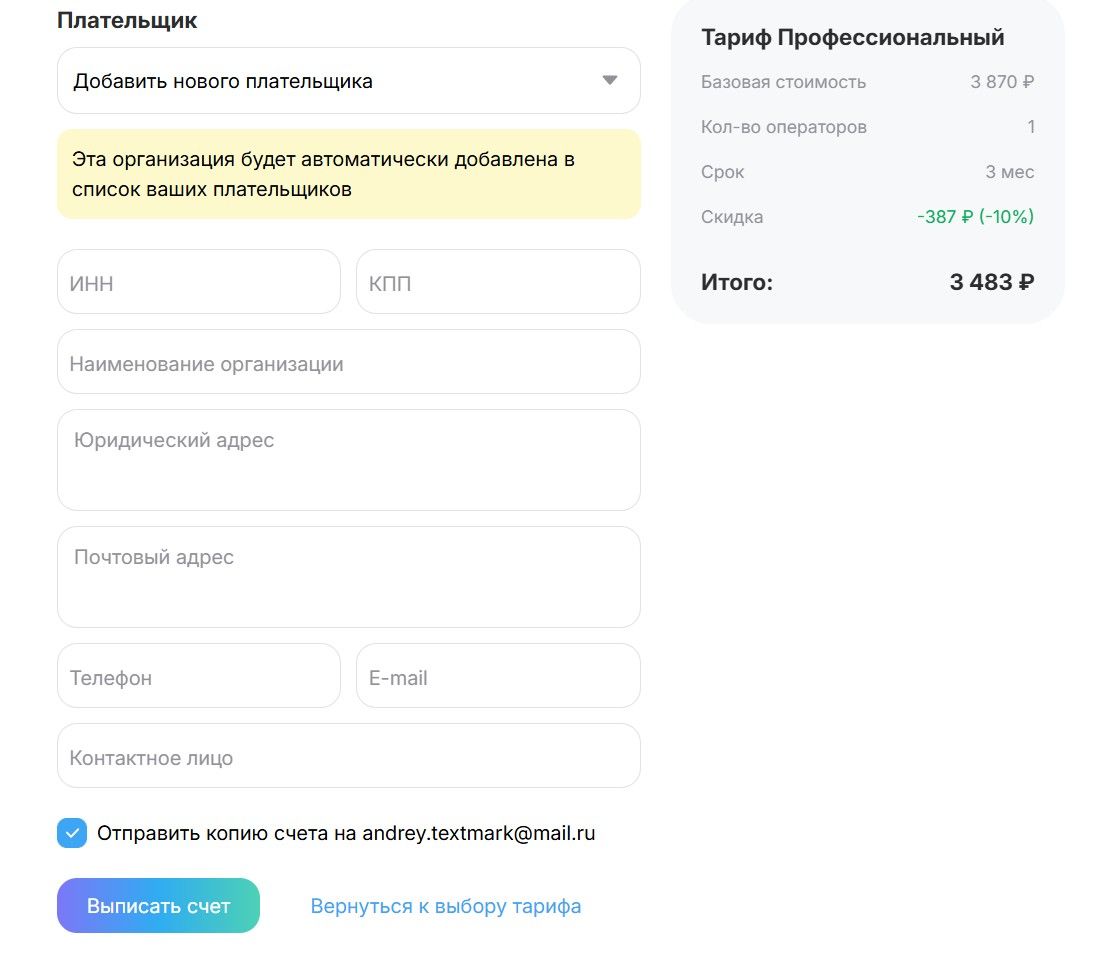Click the 'Тариф Профессиональный' heading
1101x966 pixels.
pyautogui.click(x=853, y=38)
